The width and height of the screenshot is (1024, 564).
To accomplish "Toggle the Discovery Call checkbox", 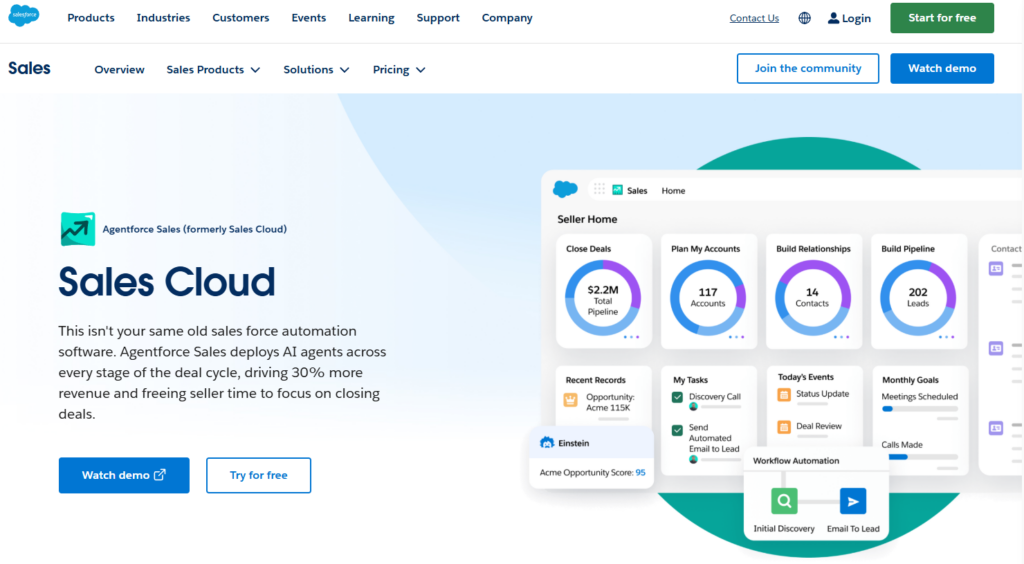I will point(677,397).
